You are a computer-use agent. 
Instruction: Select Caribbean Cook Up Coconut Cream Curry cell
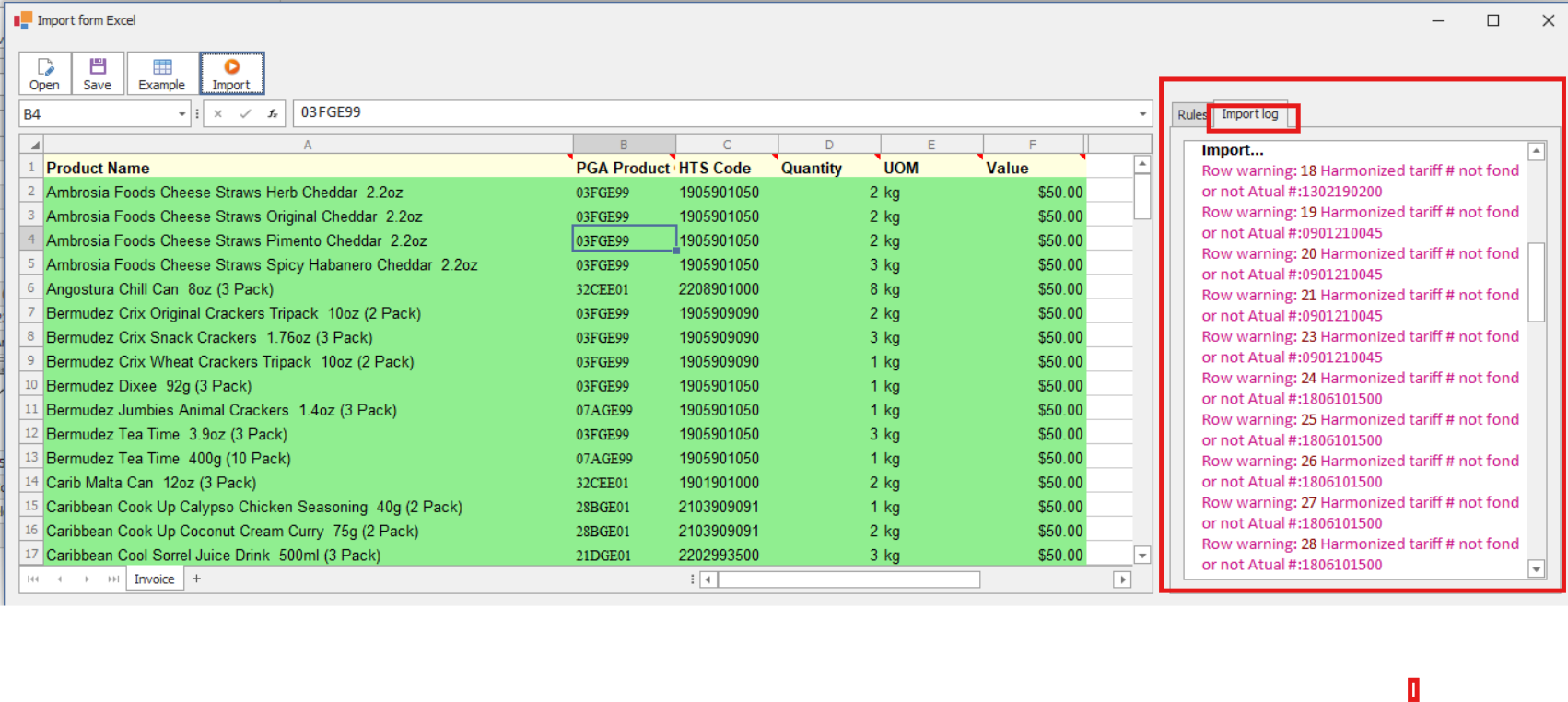coord(308,531)
